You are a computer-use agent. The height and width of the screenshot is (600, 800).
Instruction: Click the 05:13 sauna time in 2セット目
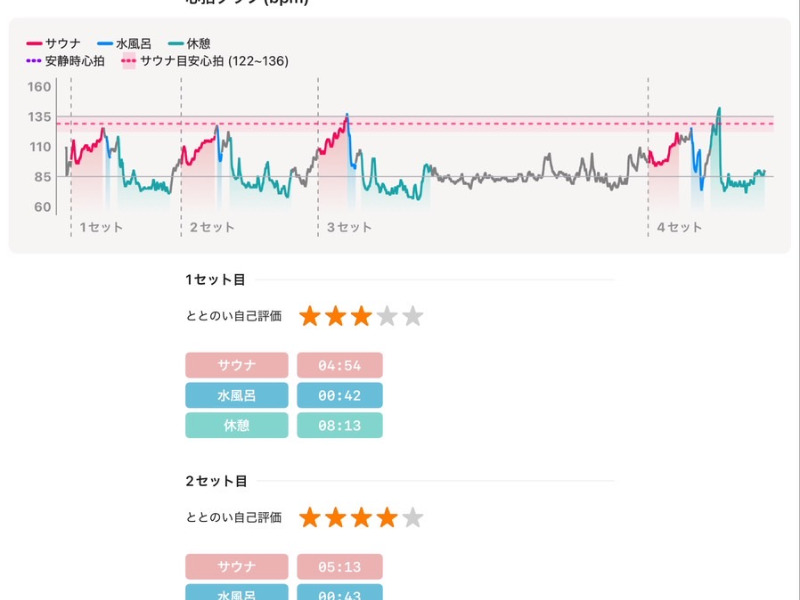click(x=340, y=567)
